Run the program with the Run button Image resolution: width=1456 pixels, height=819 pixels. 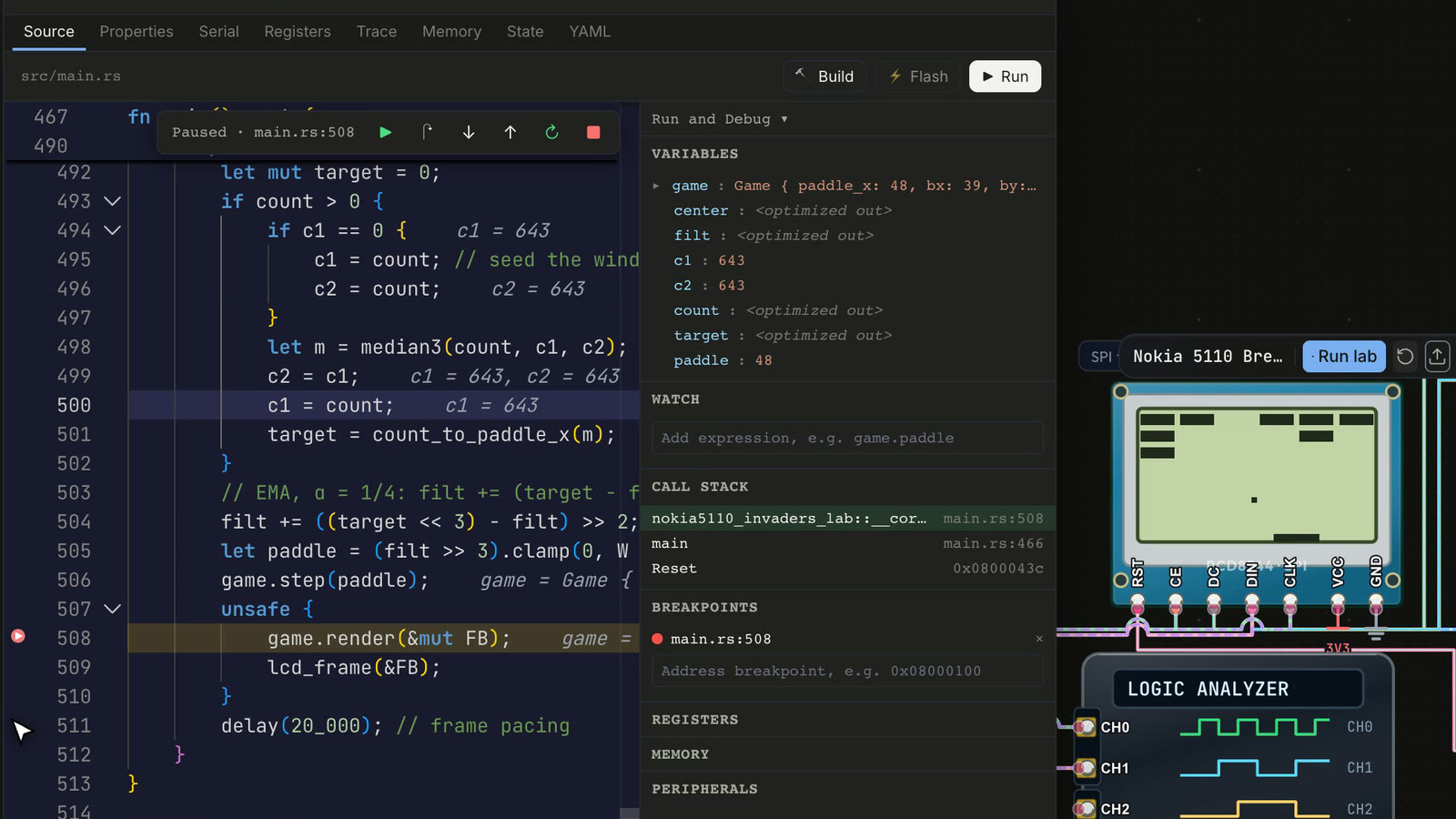1005,76
